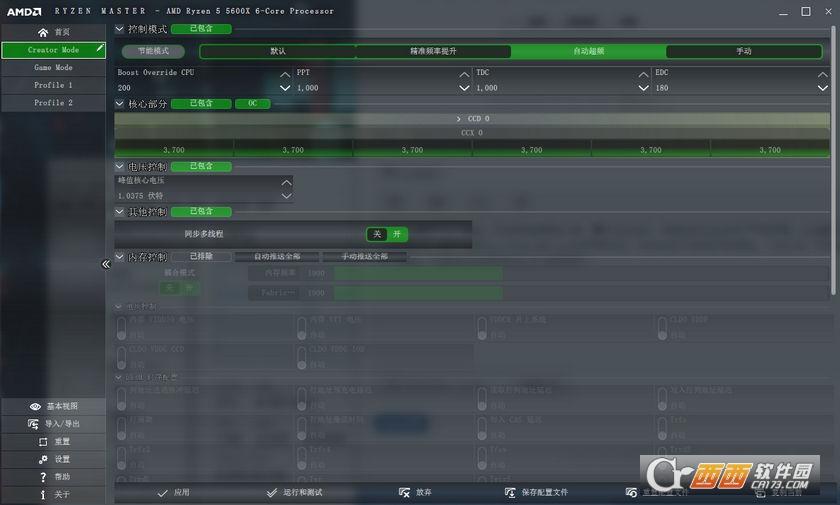Click the 节能模式 eco mode button
The height and width of the screenshot is (505, 840).
click(153, 51)
